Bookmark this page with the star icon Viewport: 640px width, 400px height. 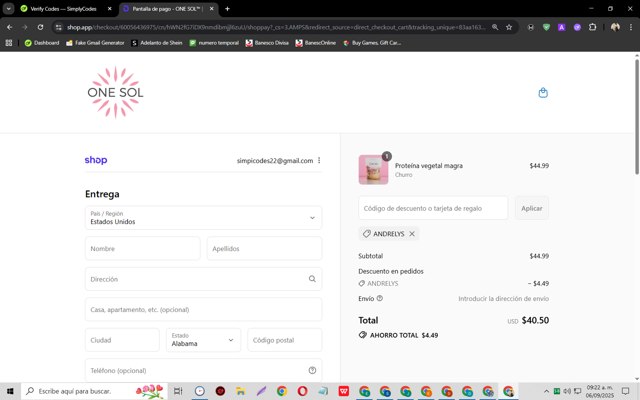click(509, 27)
